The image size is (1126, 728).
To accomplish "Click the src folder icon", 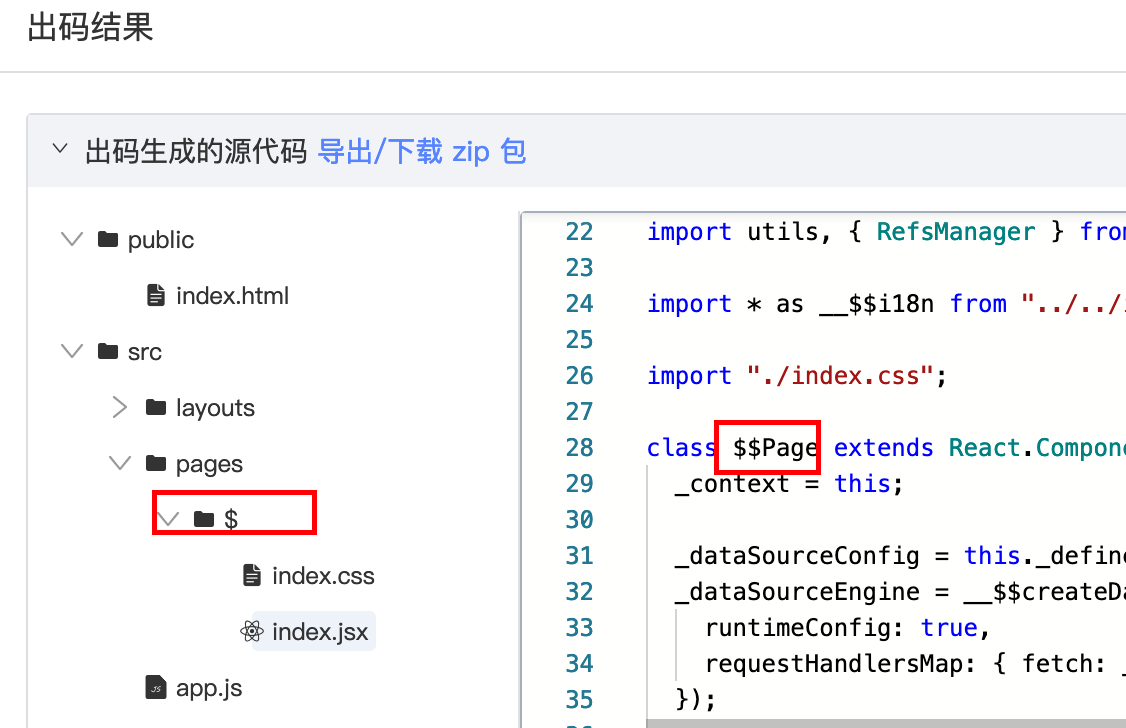I will tap(108, 351).
